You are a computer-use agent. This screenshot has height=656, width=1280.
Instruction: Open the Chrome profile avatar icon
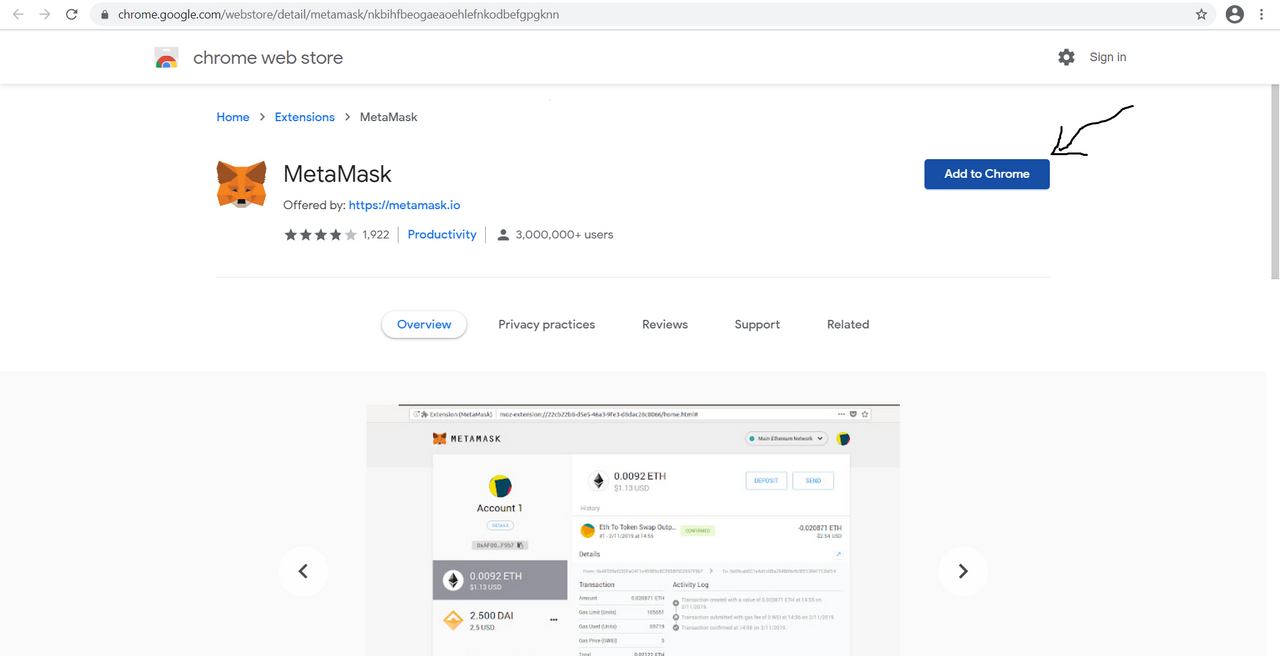tap(1235, 14)
